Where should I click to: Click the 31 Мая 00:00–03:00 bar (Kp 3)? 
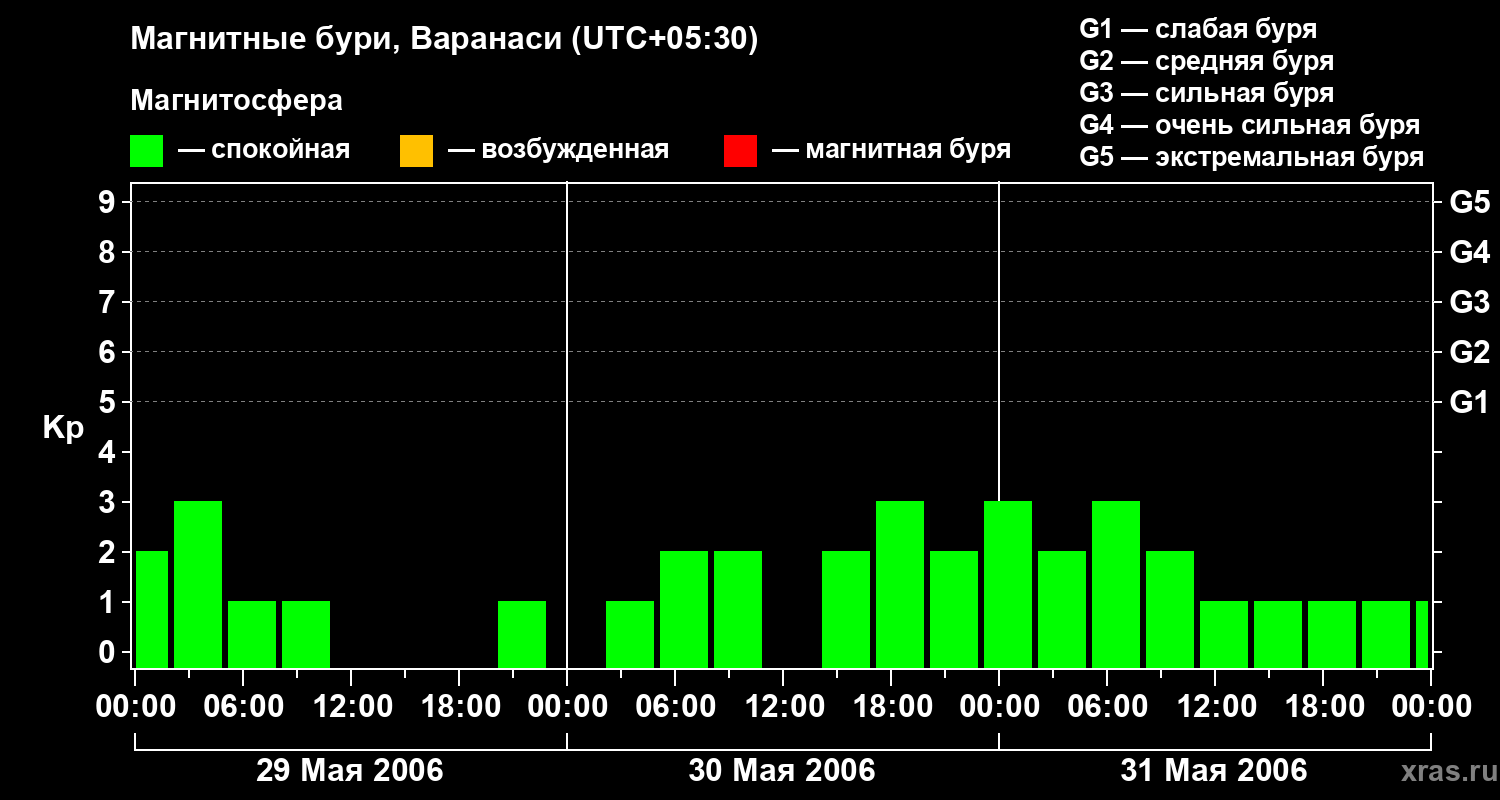pyautogui.click(x=1008, y=584)
